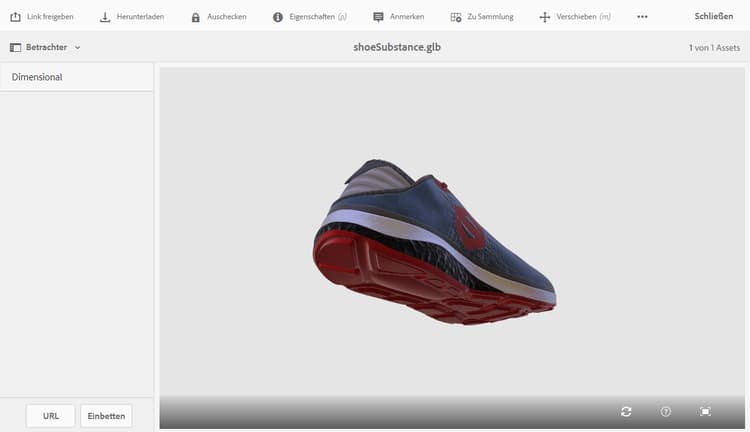Click the Herunterladen download icon
Viewport: 750px width, 432px height.
coord(105,17)
